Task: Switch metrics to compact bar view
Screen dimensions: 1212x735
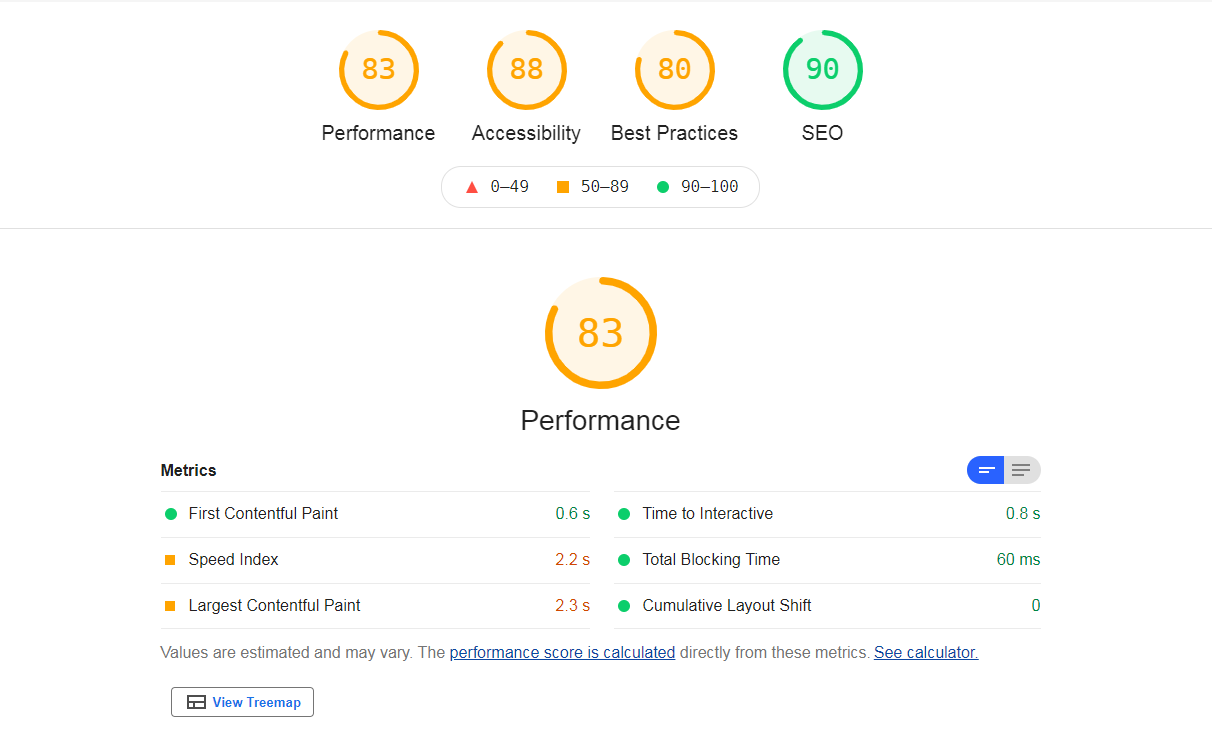Action: pos(986,470)
